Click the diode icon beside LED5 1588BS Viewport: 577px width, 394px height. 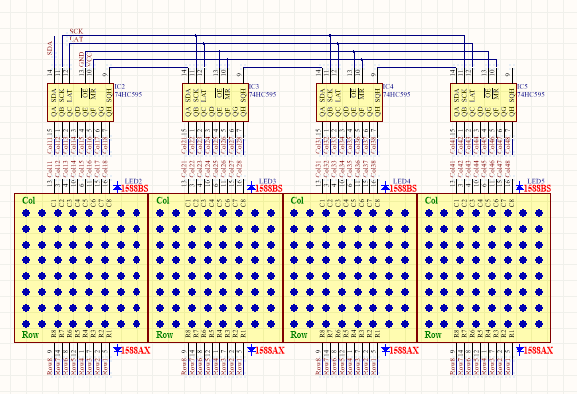coord(520,187)
